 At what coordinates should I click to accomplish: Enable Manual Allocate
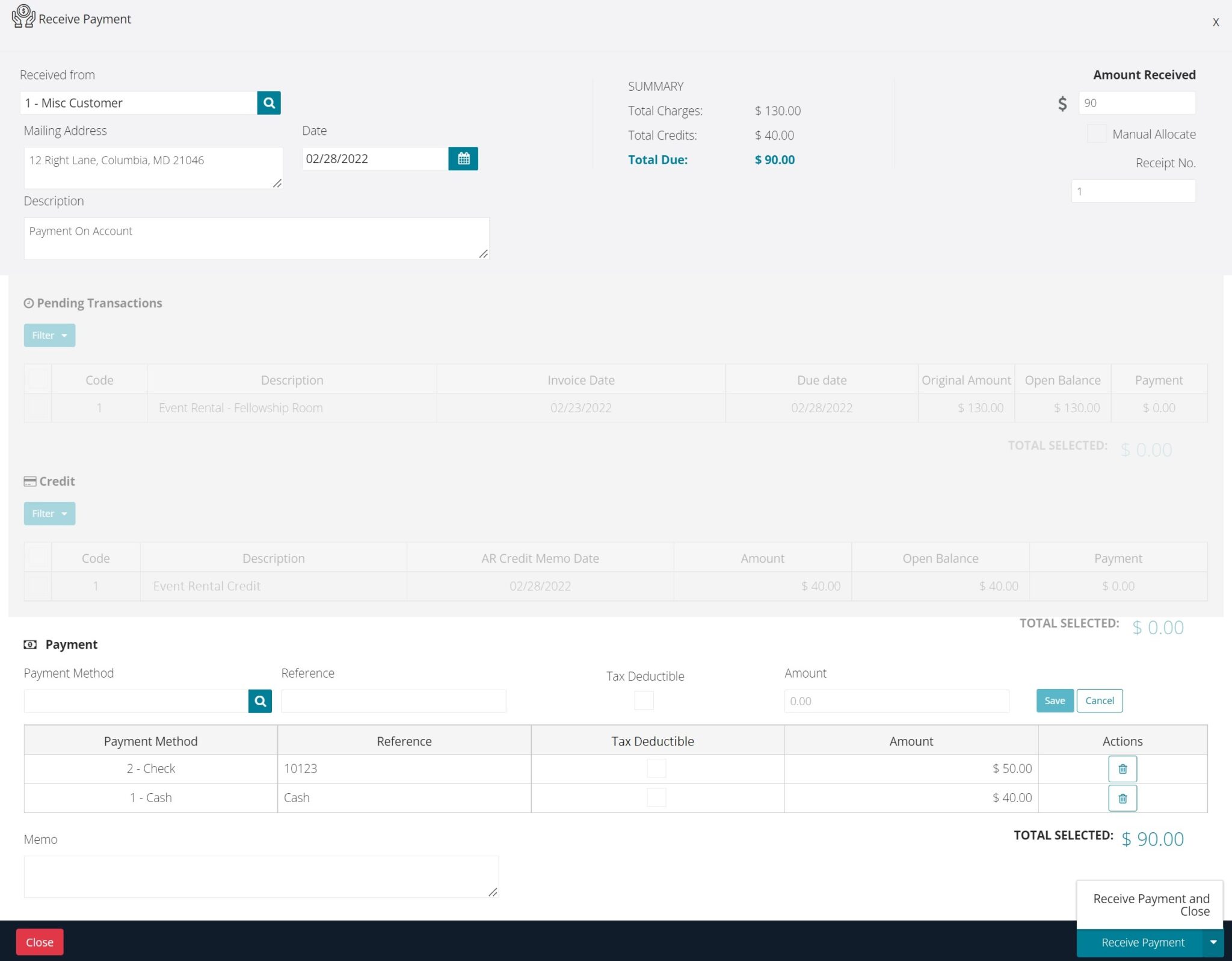tap(1097, 134)
